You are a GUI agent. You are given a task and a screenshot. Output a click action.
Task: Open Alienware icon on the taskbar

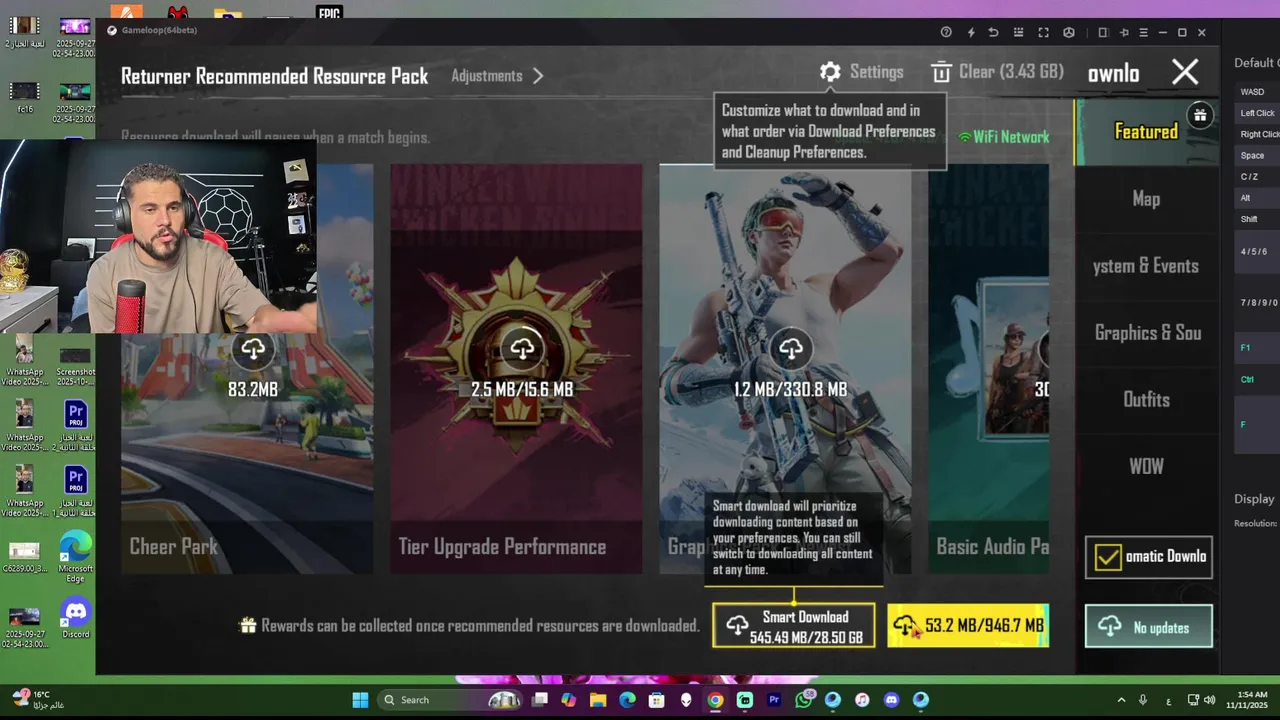(x=686, y=700)
